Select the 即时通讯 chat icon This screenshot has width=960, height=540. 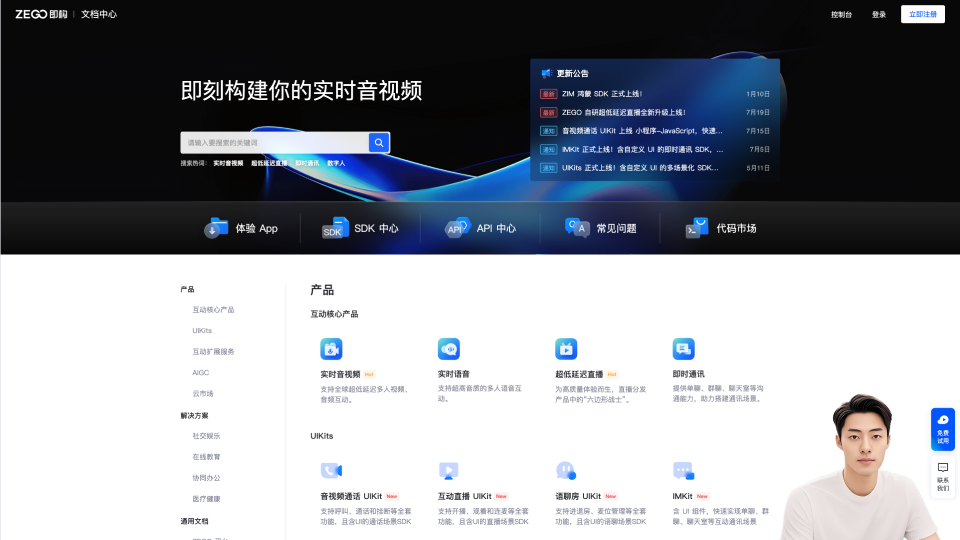[684, 349]
